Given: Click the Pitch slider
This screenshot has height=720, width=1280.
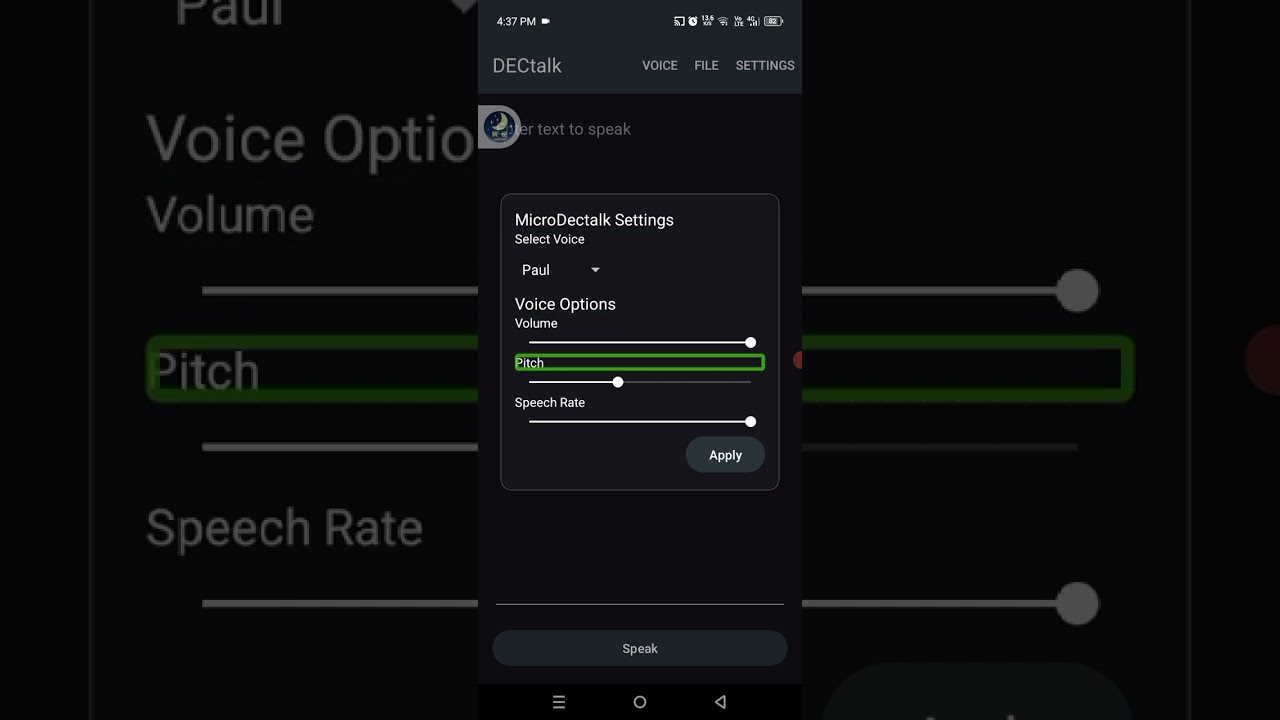Looking at the screenshot, I should tap(640, 382).
